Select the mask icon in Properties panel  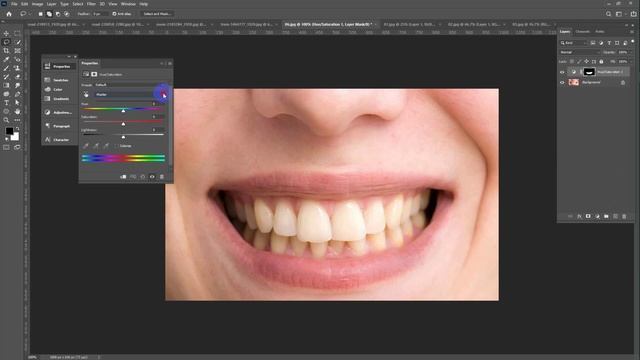pyautogui.click(x=94, y=74)
